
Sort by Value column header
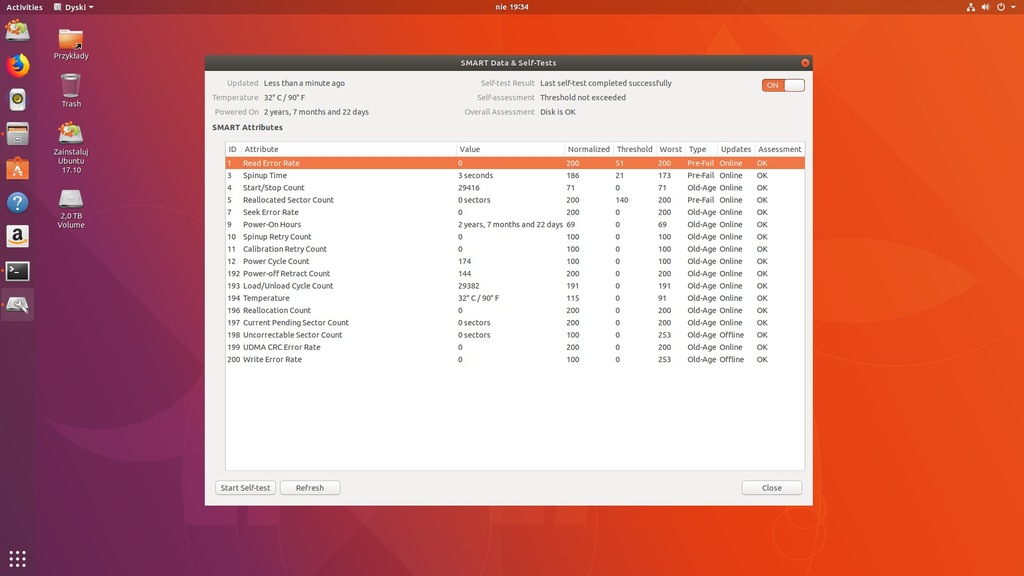click(x=510, y=150)
